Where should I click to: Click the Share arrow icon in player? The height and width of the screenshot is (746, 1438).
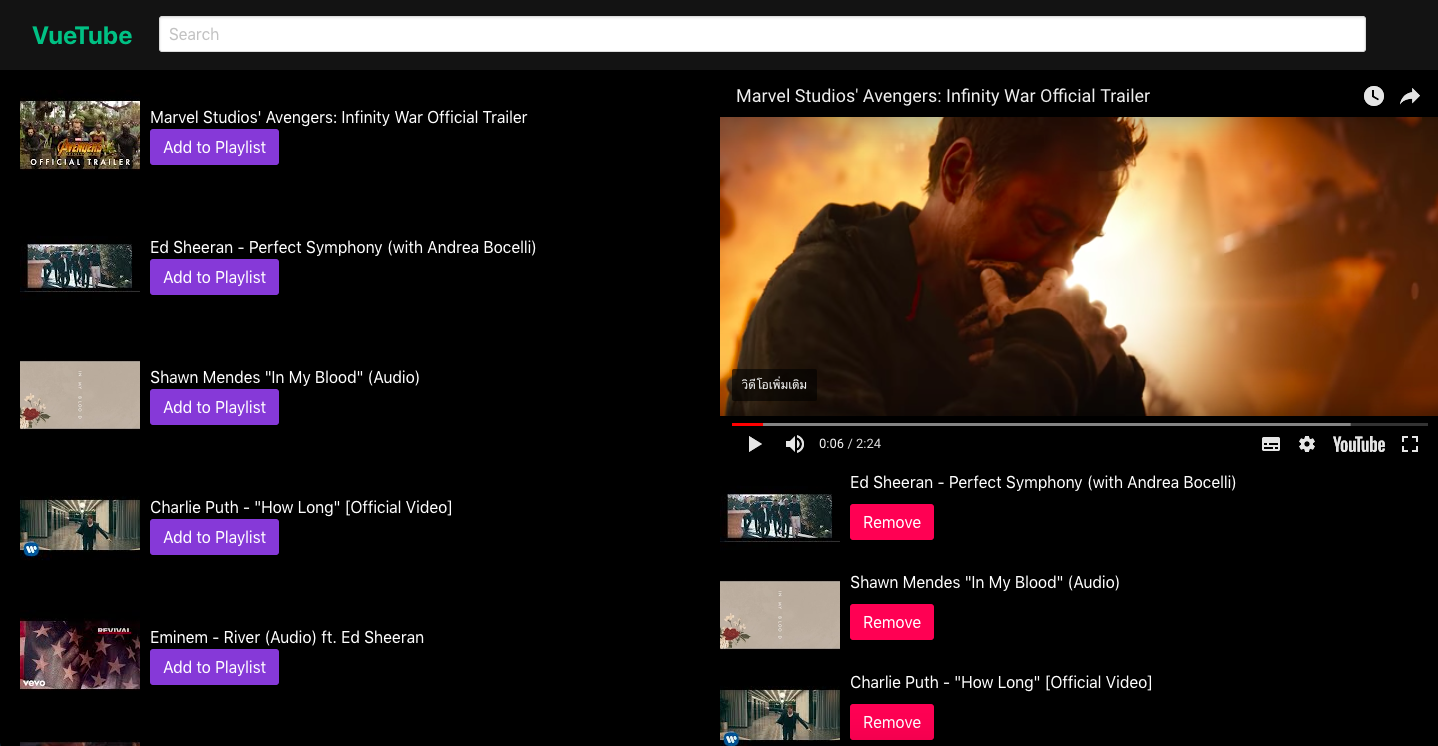pyautogui.click(x=1409, y=96)
